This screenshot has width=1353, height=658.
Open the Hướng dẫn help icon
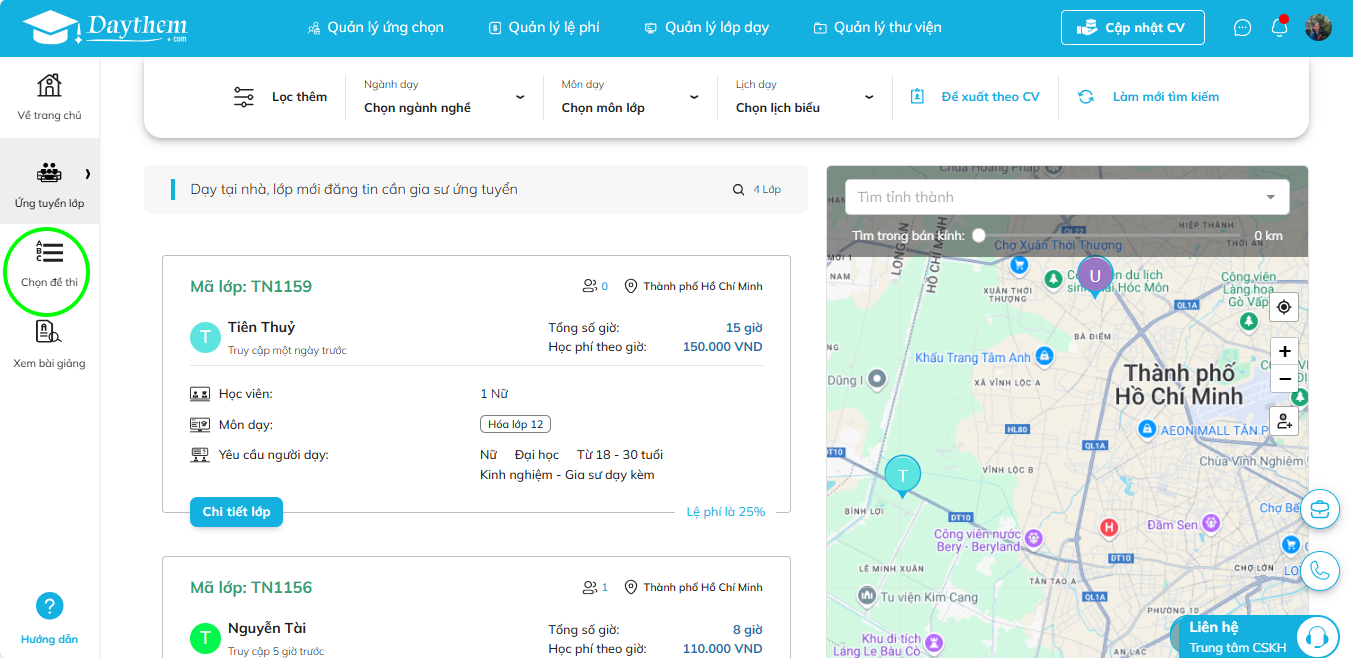pyautogui.click(x=49, y=605)
